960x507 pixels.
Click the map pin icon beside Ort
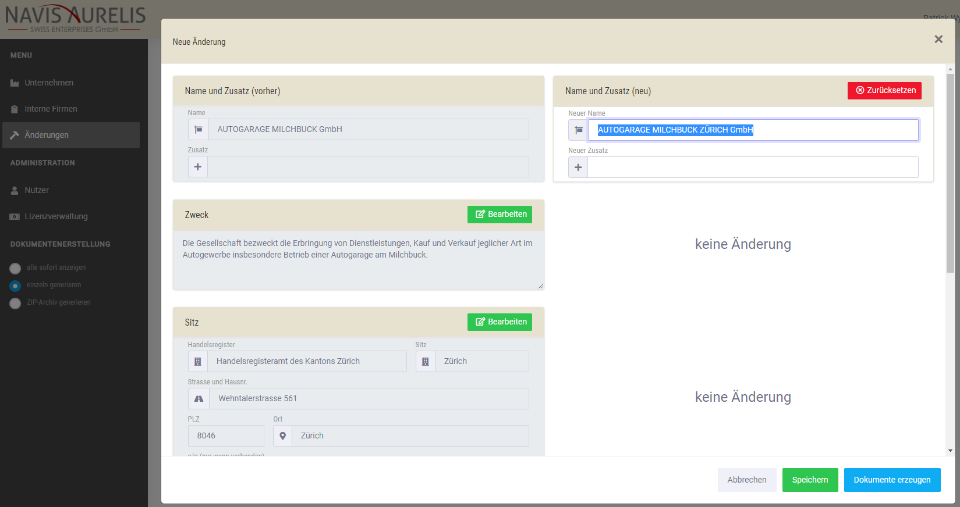[x=282, y=436]
